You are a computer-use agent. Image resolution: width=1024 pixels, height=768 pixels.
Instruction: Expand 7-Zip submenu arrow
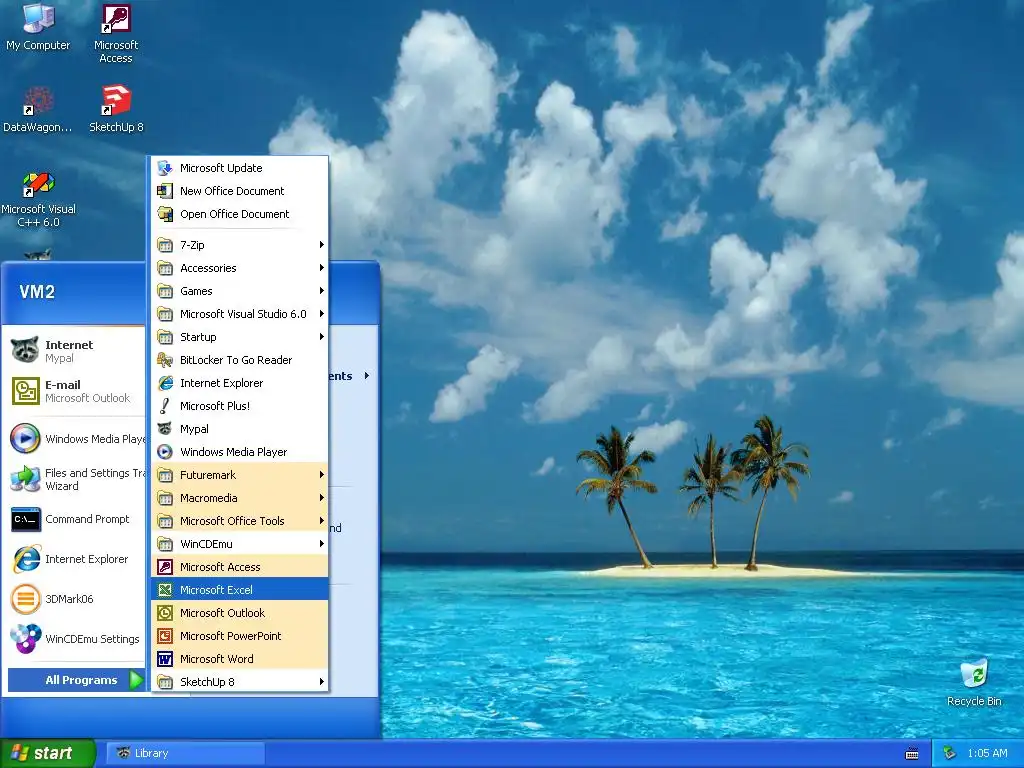click(321, 245)
